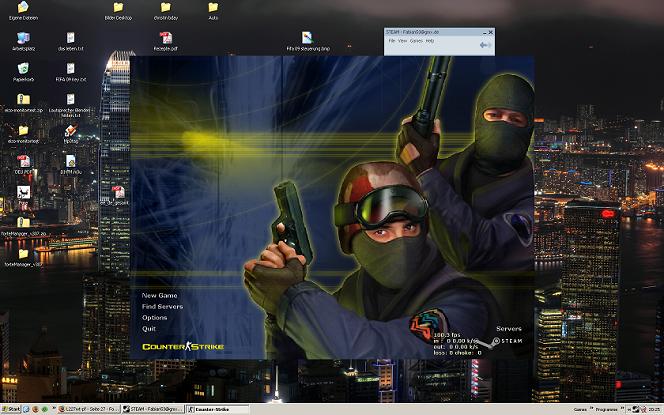664x415 pixels.
Task: Switch to STEAM taskbar button
Action: click(x=152, y=409)
